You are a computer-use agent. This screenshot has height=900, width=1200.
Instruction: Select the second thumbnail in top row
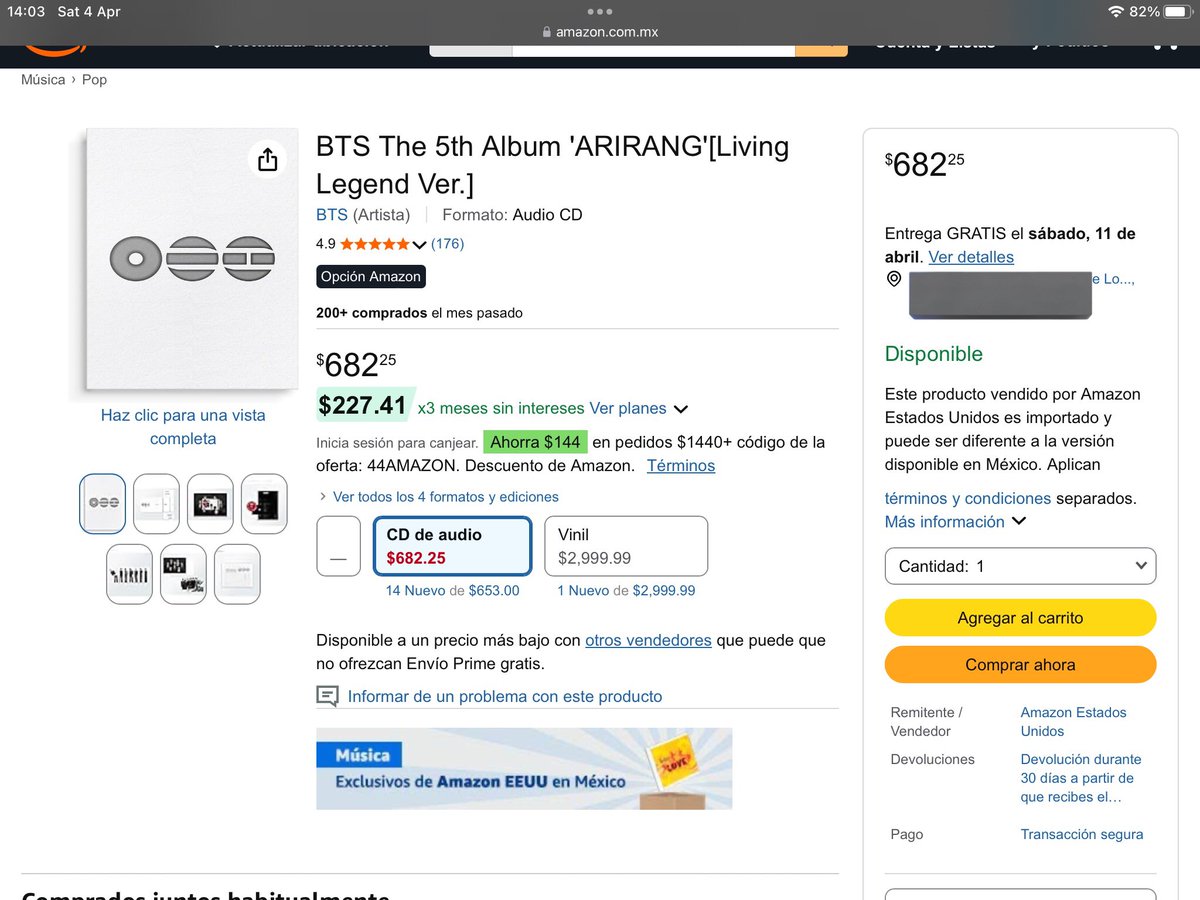click(x=156, y=504)
